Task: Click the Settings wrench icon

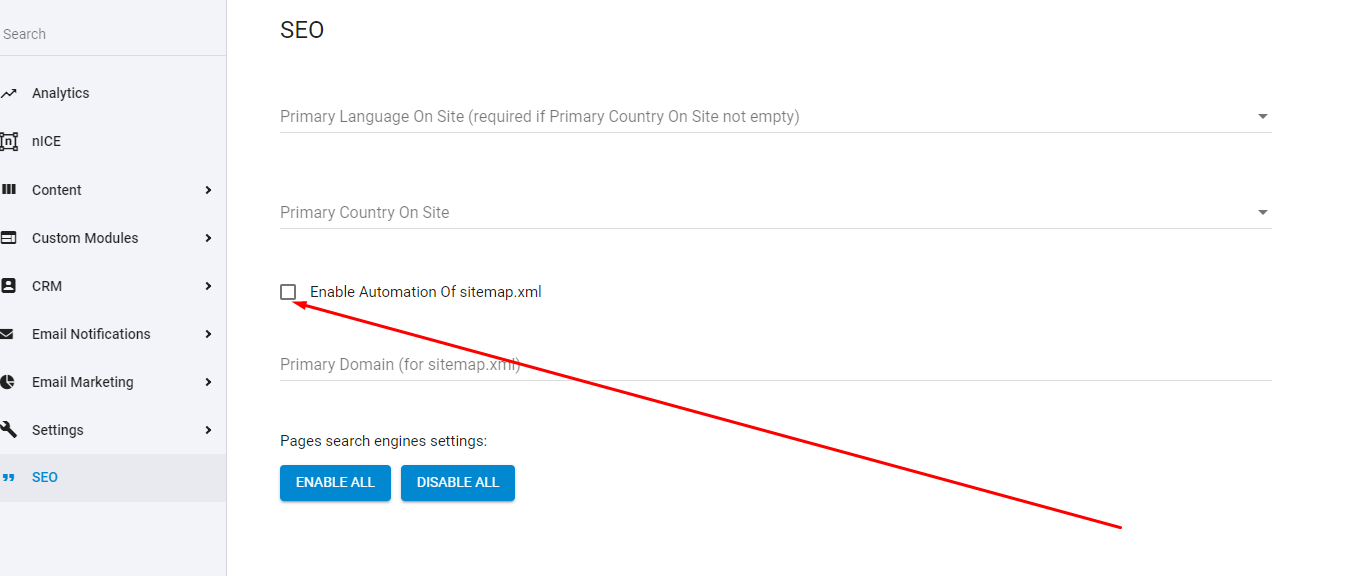Action: point(8,430)
